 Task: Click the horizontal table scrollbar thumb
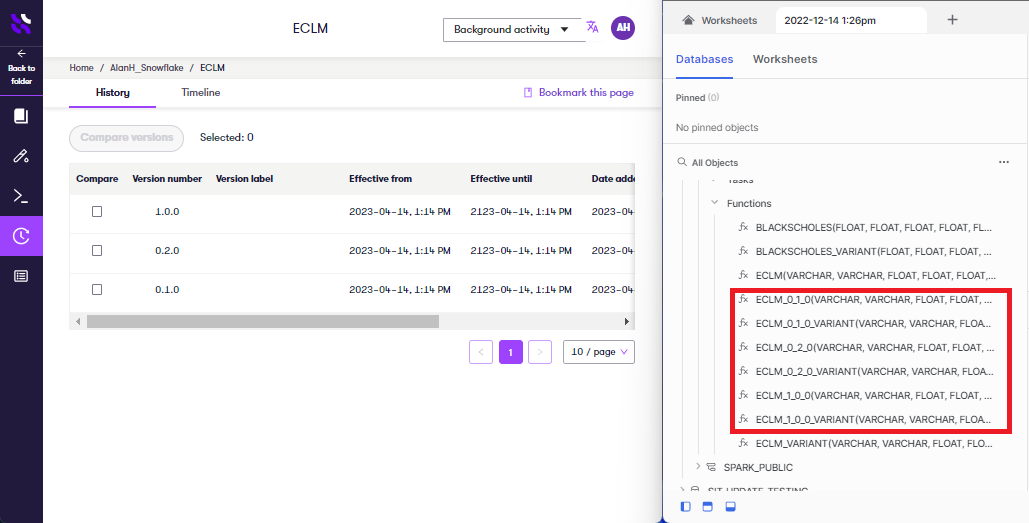[262, 322]
